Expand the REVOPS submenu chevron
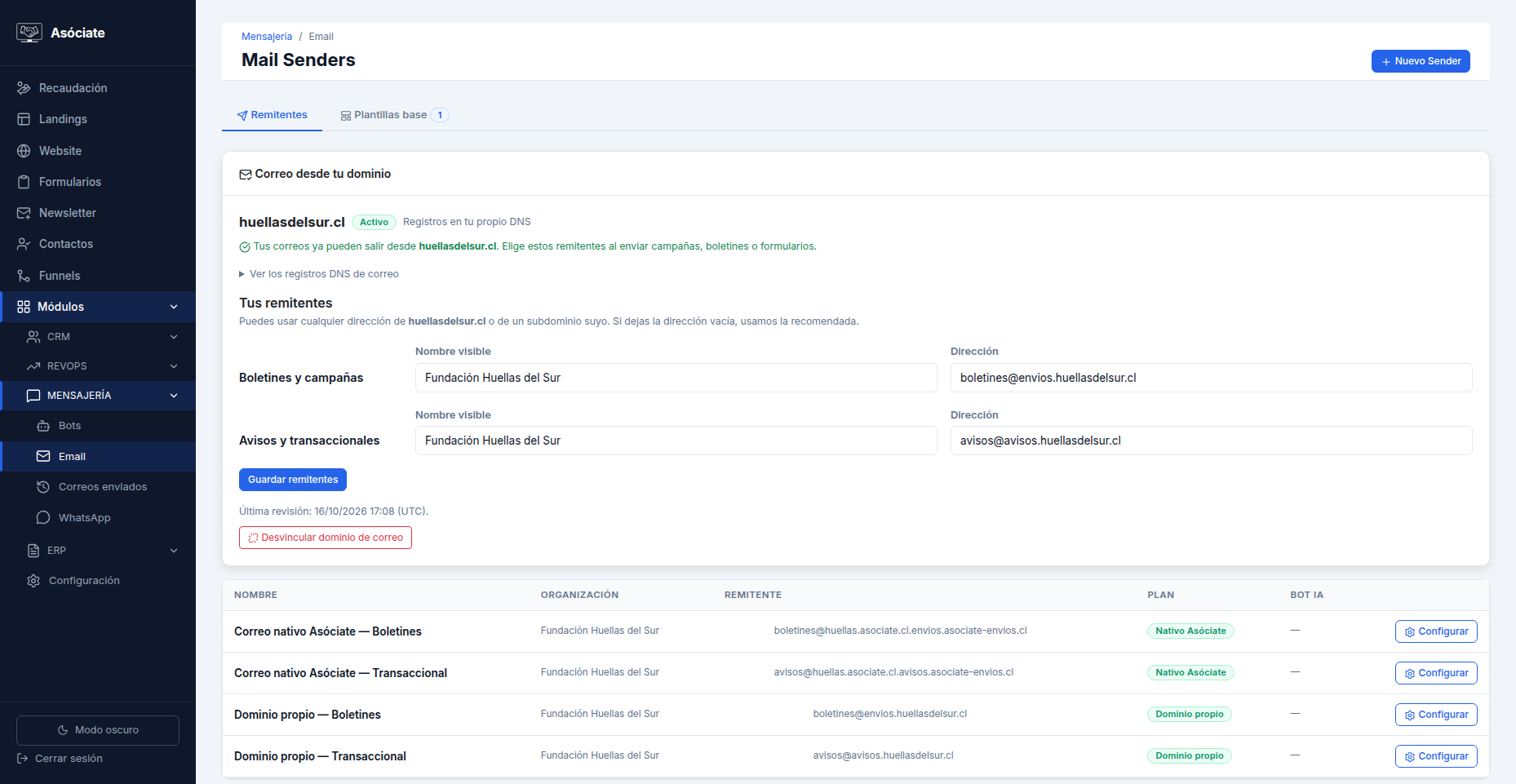The image size is (1516, 784). point(174,366)
